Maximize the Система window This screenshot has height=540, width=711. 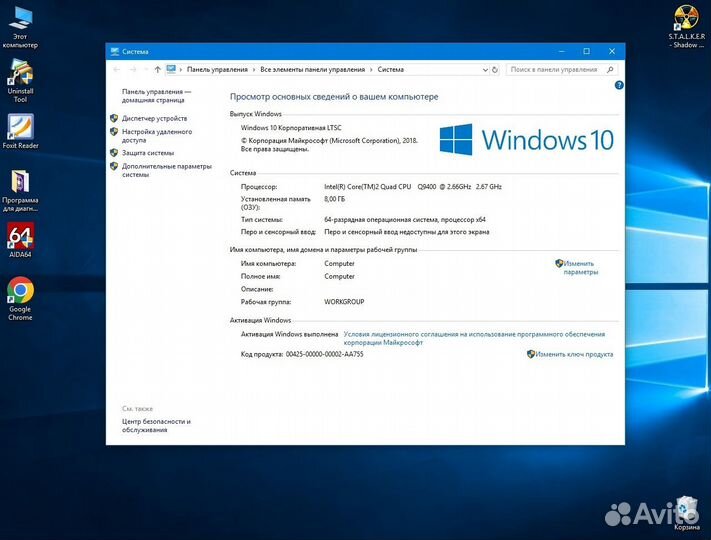(x=586, y=51)
